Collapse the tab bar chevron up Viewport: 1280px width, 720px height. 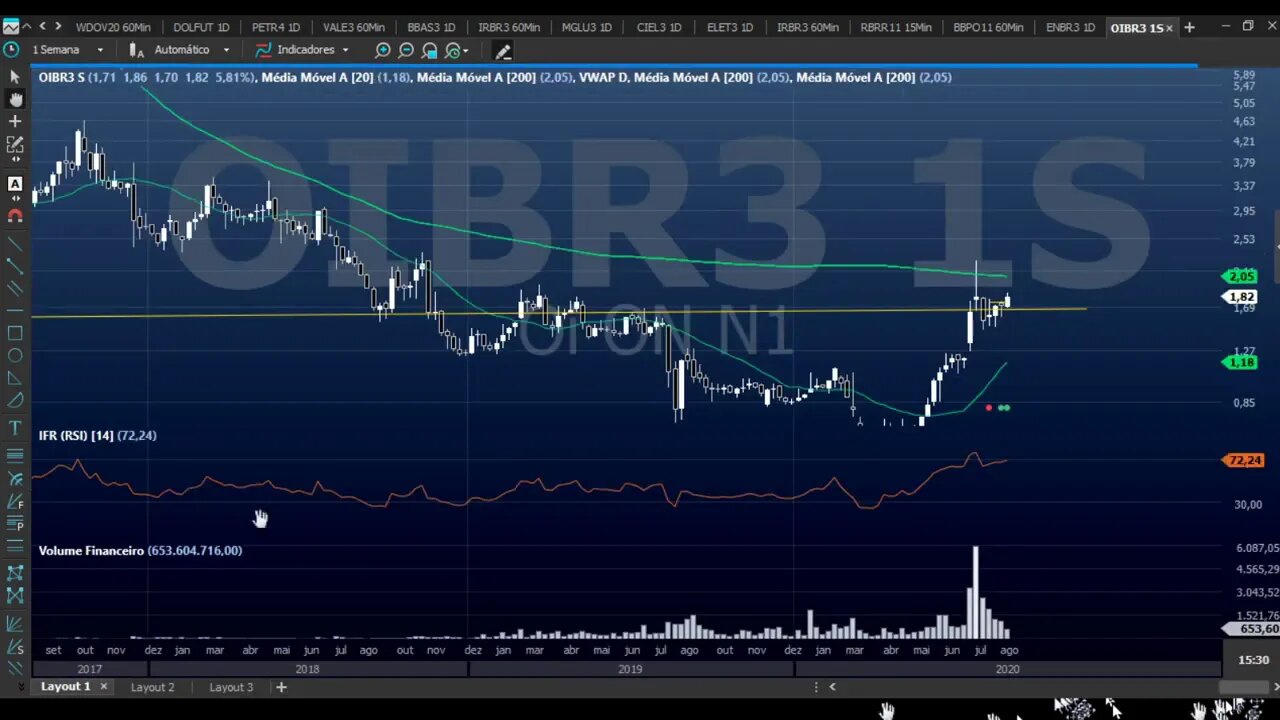[x=26, y=27]
